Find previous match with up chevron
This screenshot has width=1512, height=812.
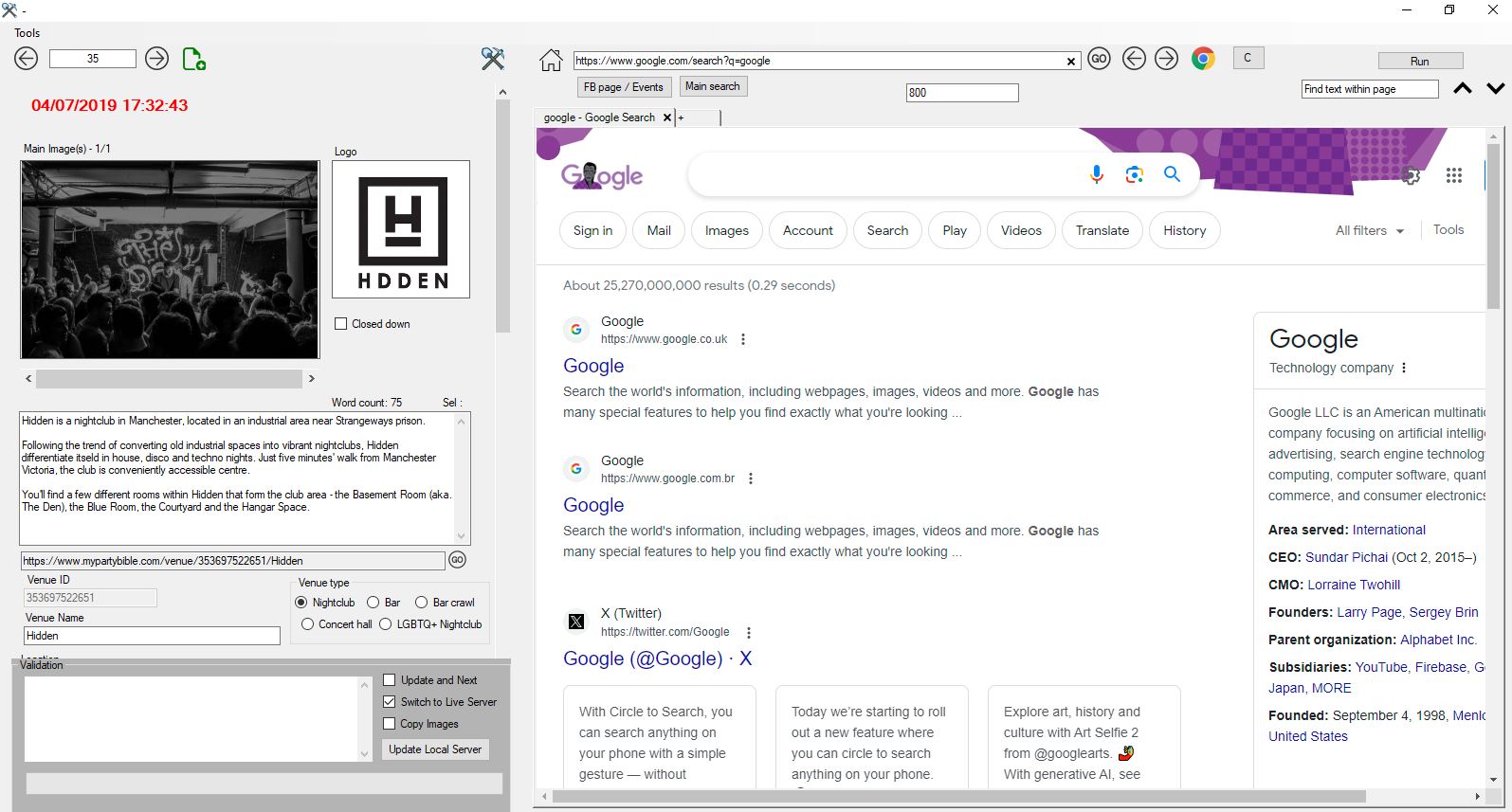[1463, 88]
